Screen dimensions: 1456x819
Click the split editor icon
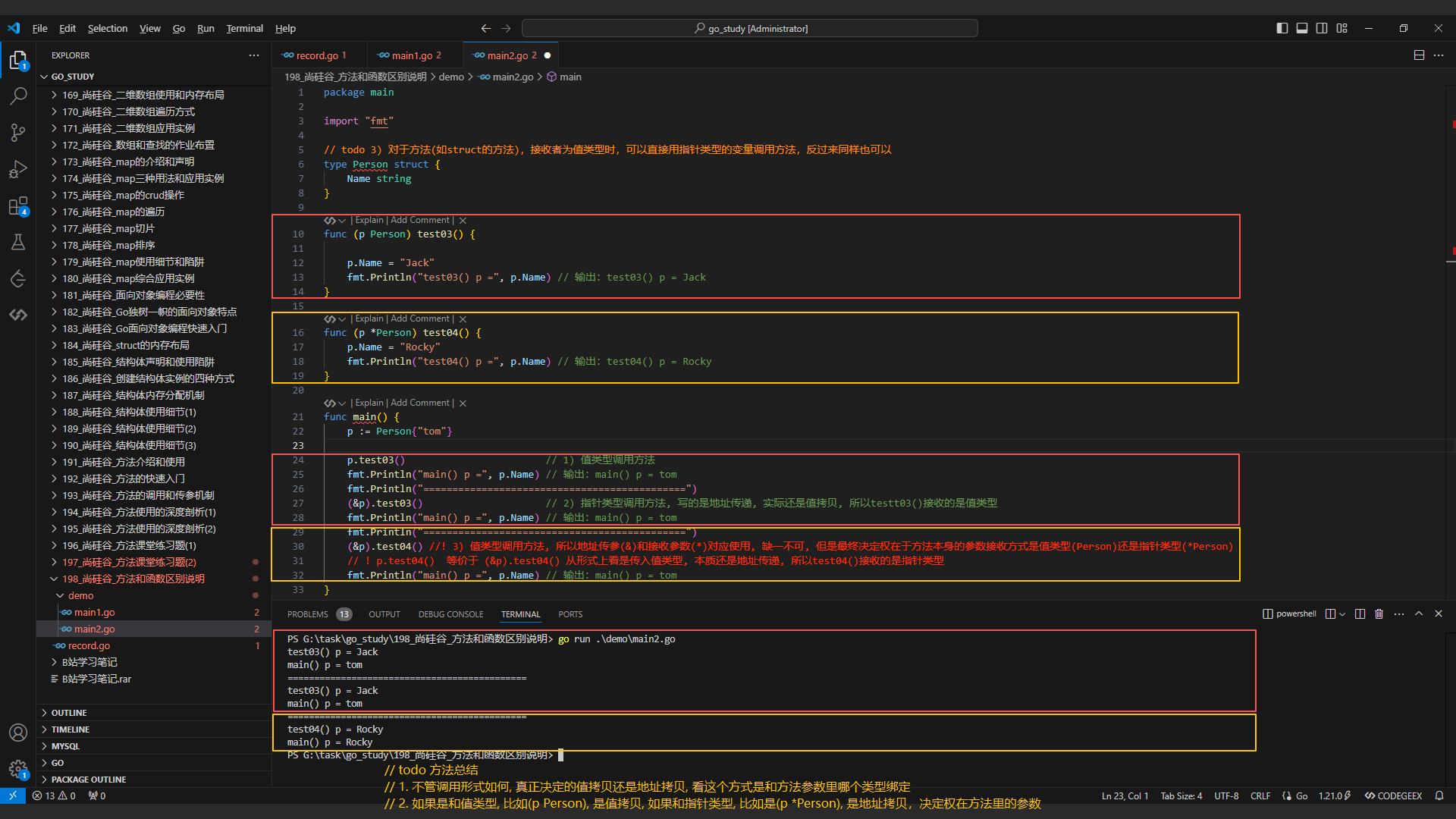pyautogui.click(x=1419, y=55)
